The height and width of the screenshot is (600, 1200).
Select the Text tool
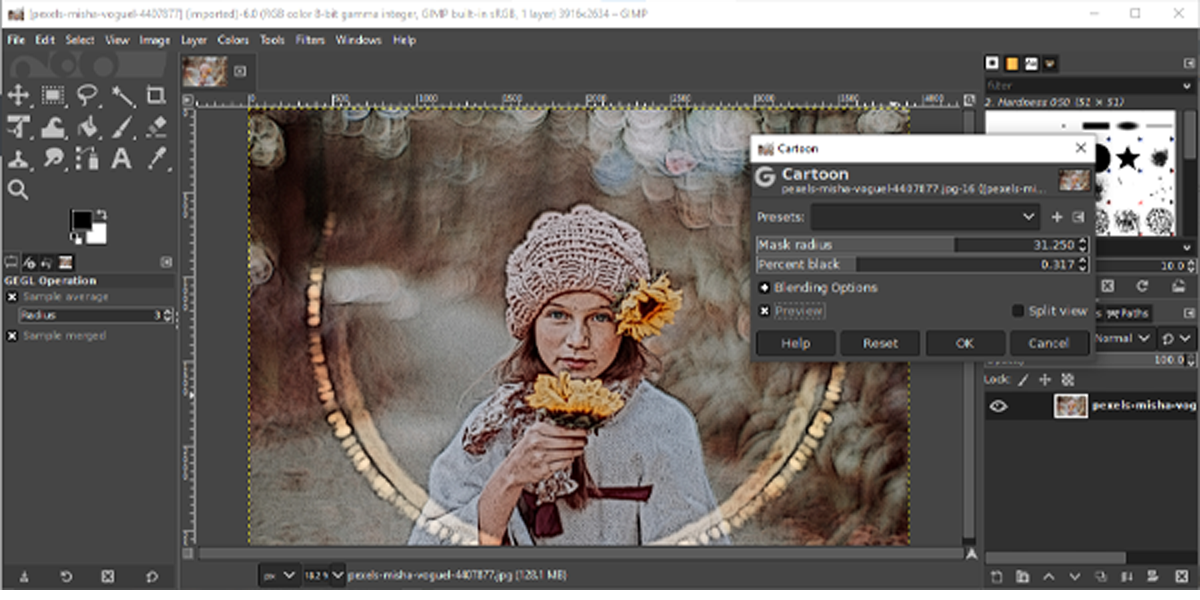click(122, 158)
